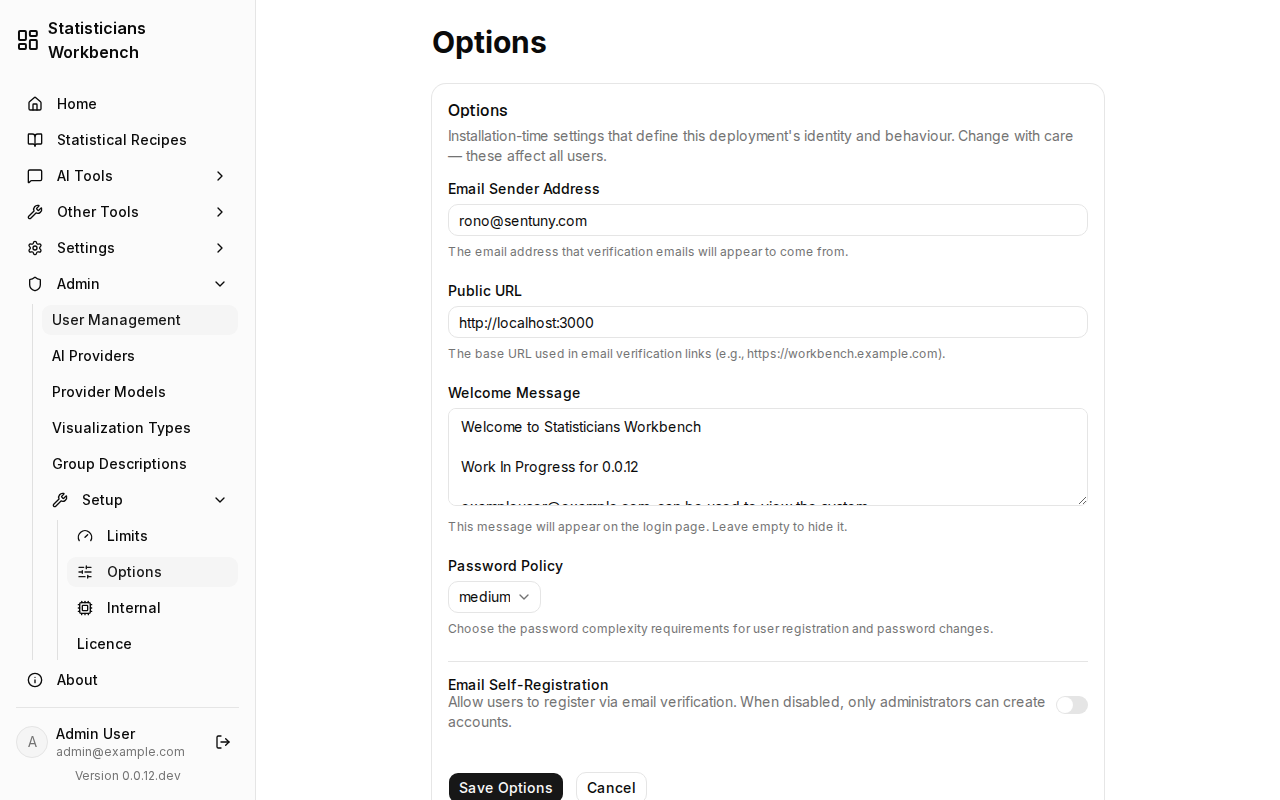
Task: Click the Statisticians Workbench logo icon
Action: [28, 40]
